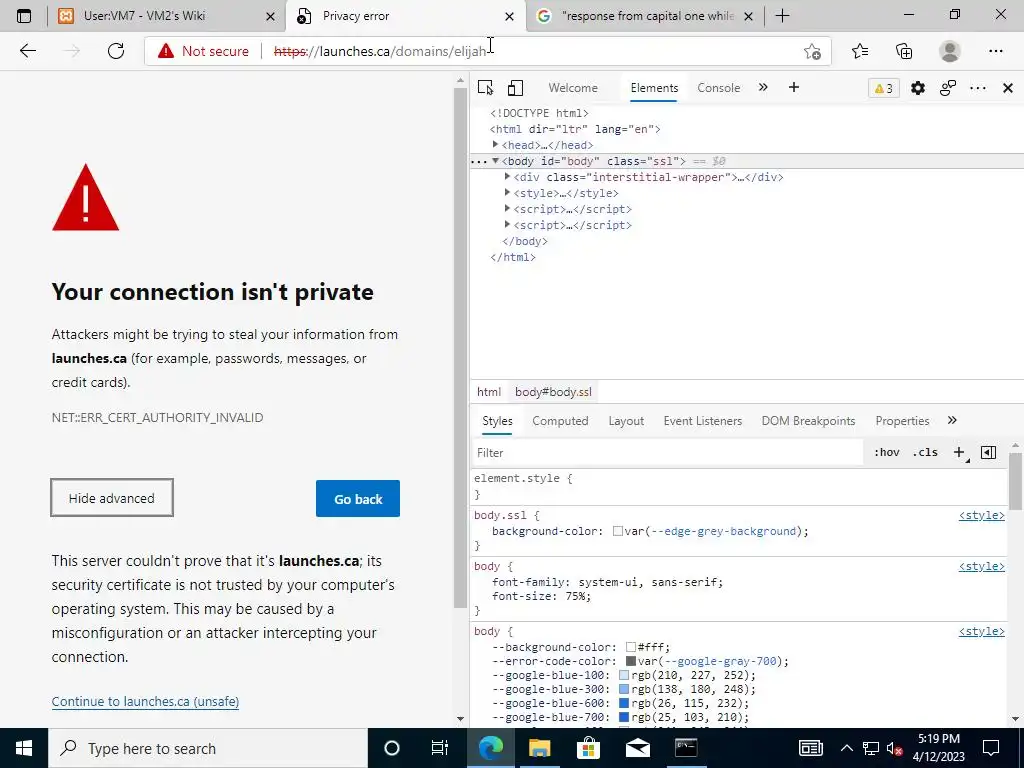
Task: Expand the head element node
Action: coord(496,145)
